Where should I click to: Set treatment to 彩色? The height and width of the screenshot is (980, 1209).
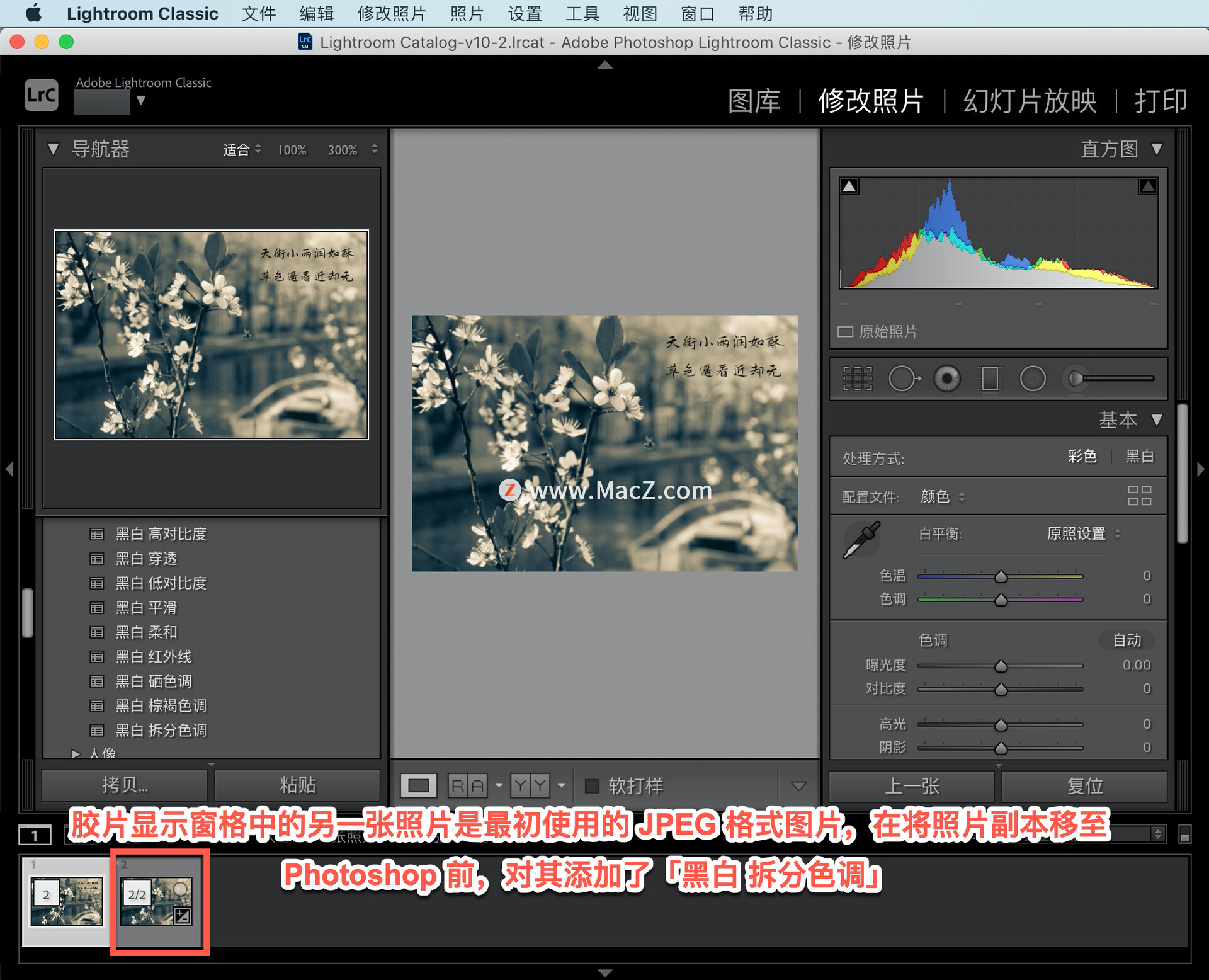1082,457
